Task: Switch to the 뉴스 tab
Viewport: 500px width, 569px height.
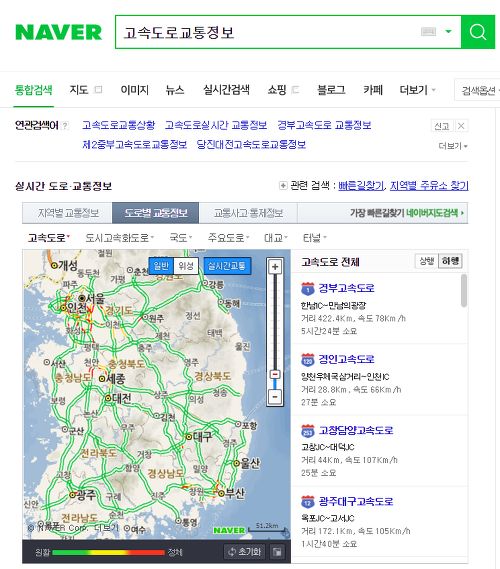Action: pos(175,90)
